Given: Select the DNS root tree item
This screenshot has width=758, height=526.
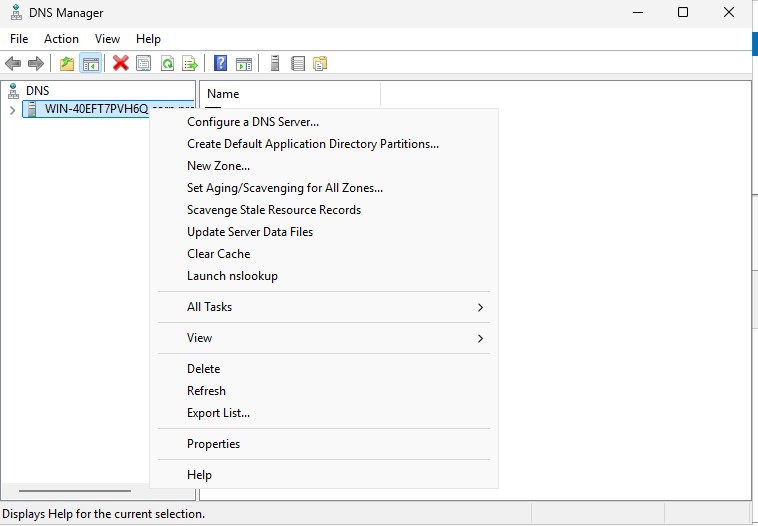Looking at the screenshot, I should pyautogui.click(x=36, y=90).
